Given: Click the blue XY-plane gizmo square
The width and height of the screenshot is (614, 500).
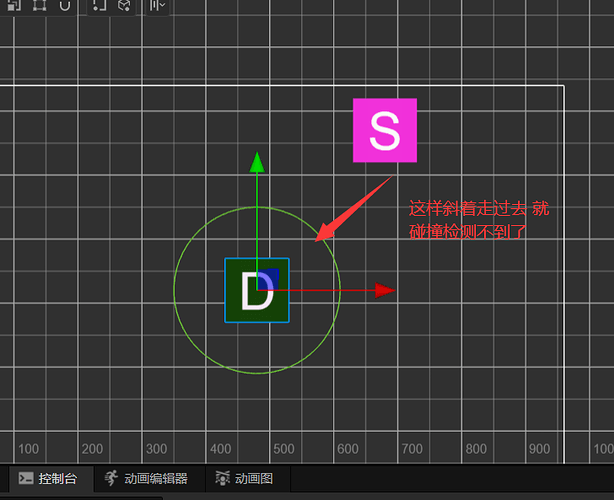Looking at the screenshot, I should [268, 279].
